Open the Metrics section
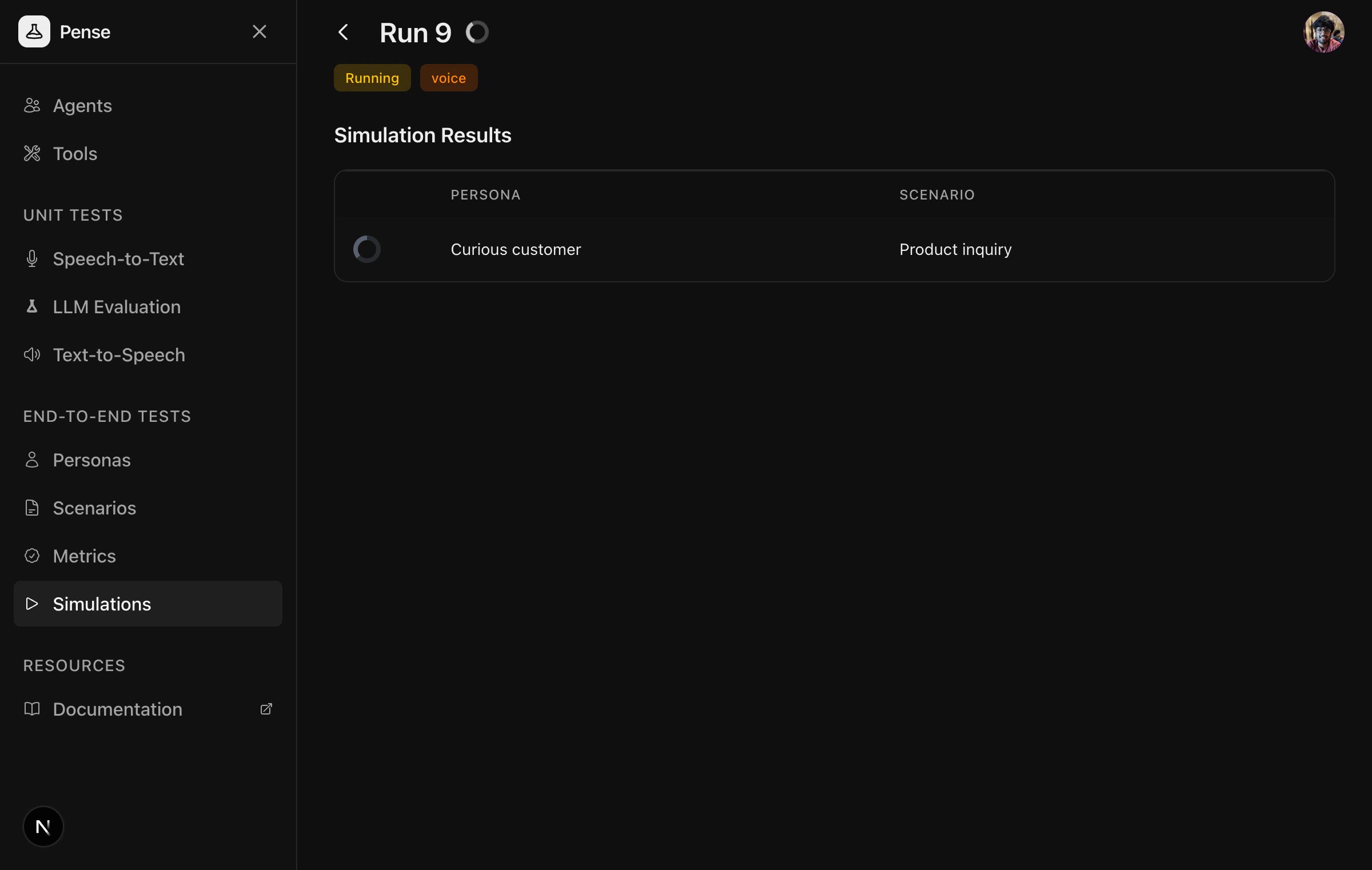The width and height of the screenshot is (1372, 870). [83, 555]
